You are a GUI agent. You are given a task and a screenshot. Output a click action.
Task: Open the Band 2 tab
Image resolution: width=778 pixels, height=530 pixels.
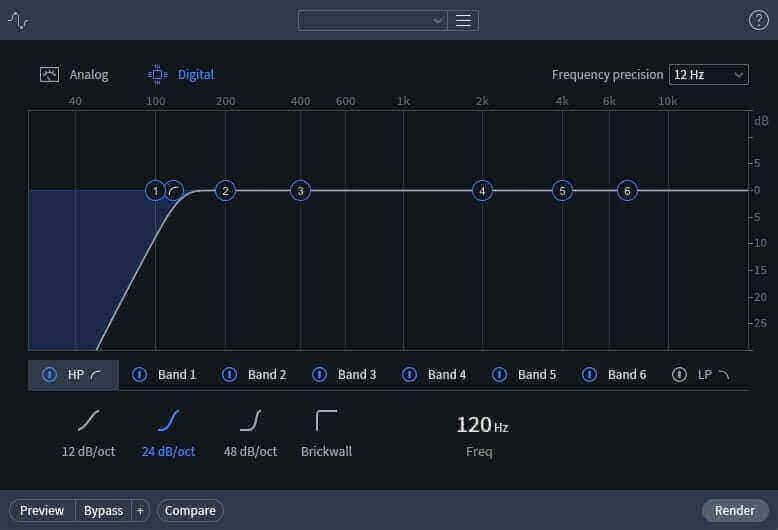coord(254,375)
